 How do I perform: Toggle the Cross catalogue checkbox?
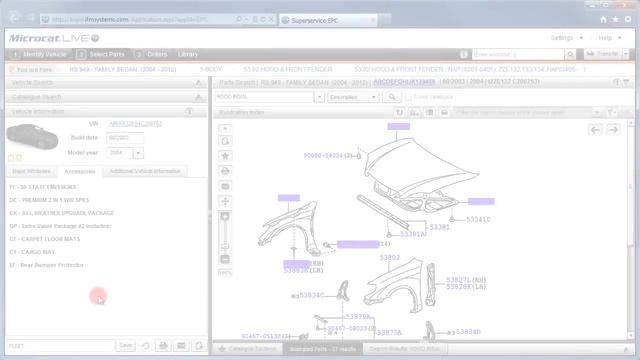pyautogui.click(x=408, y=97)
